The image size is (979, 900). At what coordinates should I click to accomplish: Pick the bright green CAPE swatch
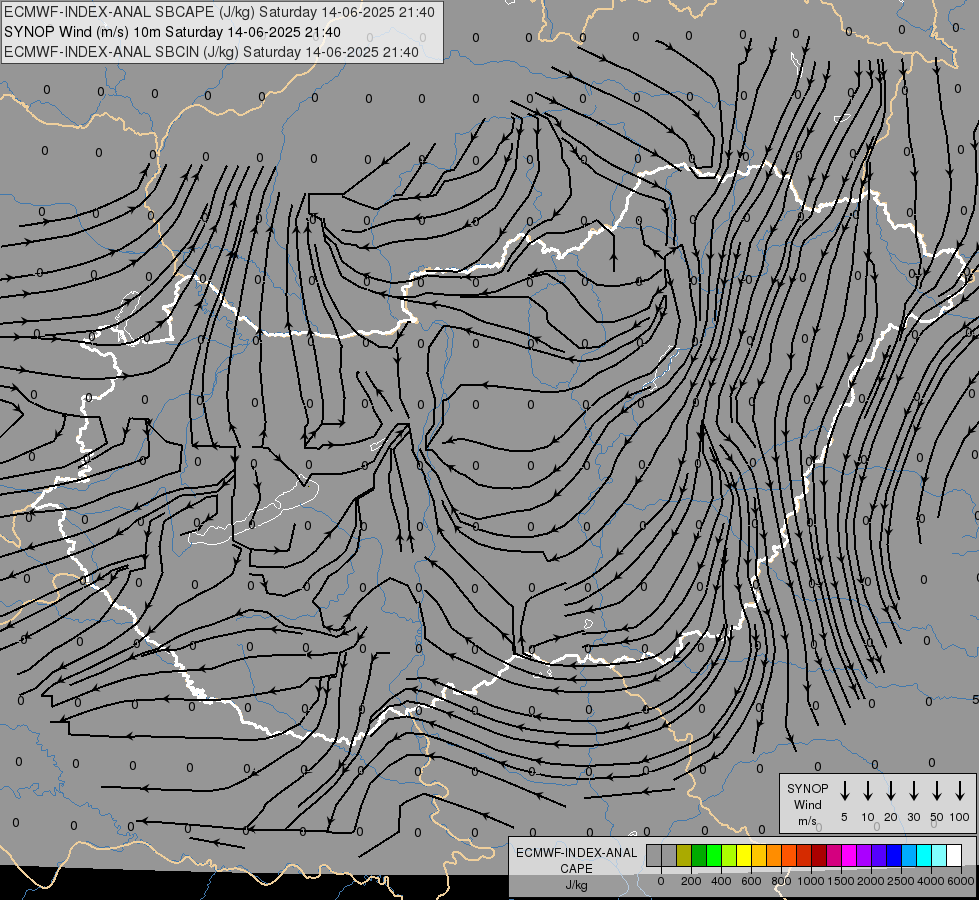714,855
